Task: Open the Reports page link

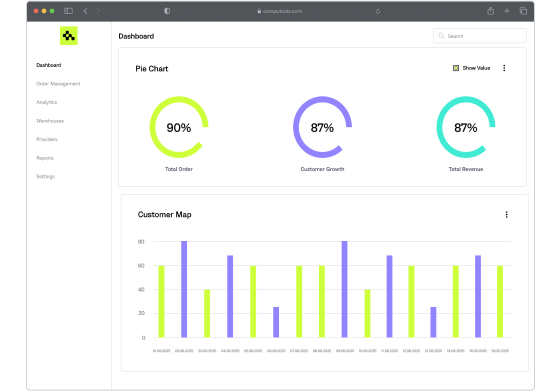Action: click(x=45, y=158)
